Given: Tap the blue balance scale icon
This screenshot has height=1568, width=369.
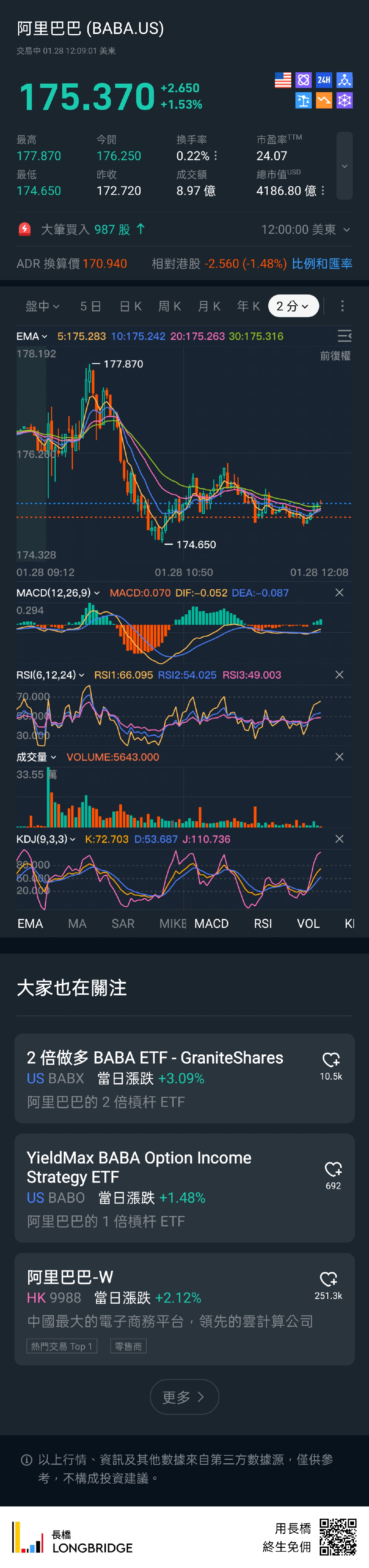Looking at the screenshot, I should click(x=303, y=100).
